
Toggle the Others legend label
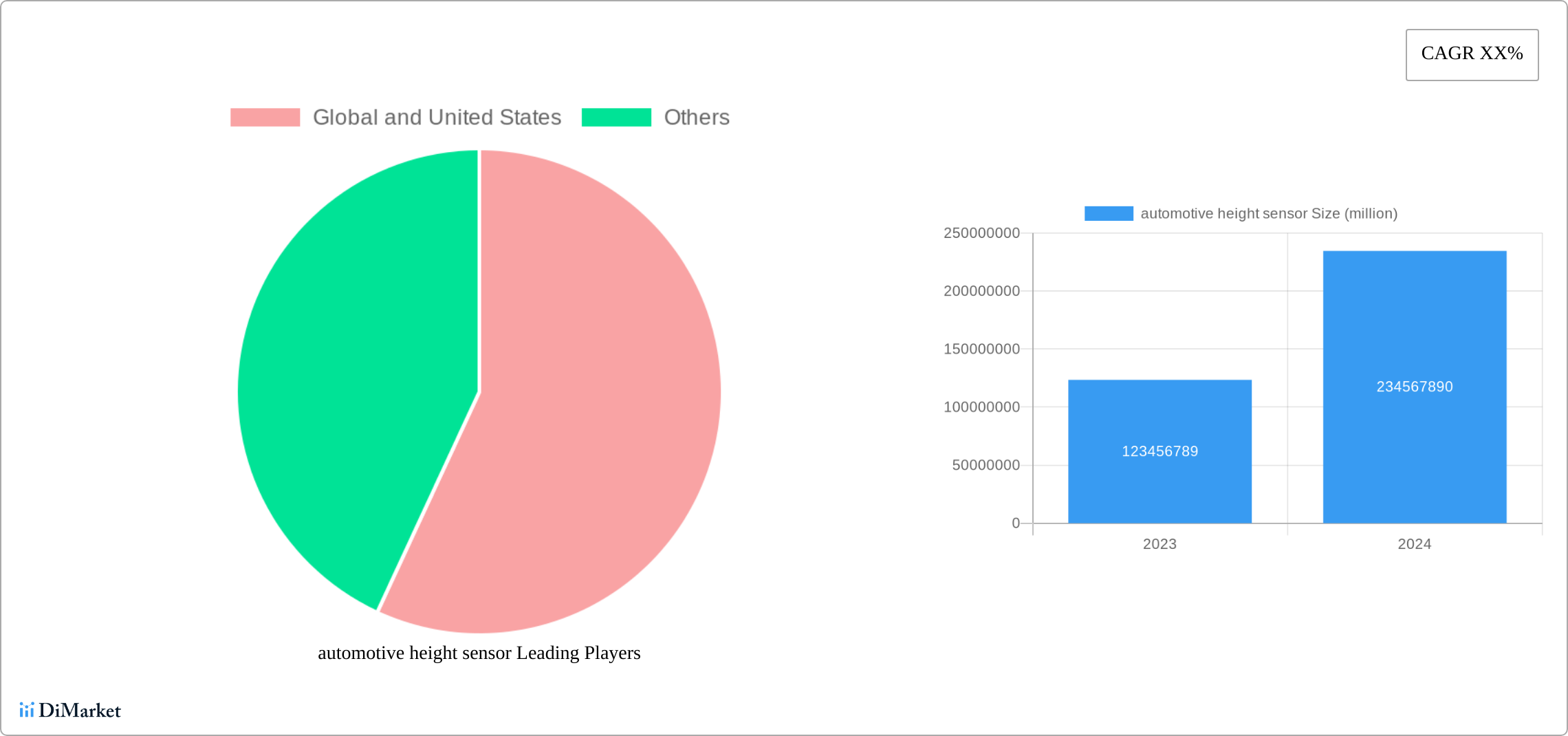pos(697,118)
